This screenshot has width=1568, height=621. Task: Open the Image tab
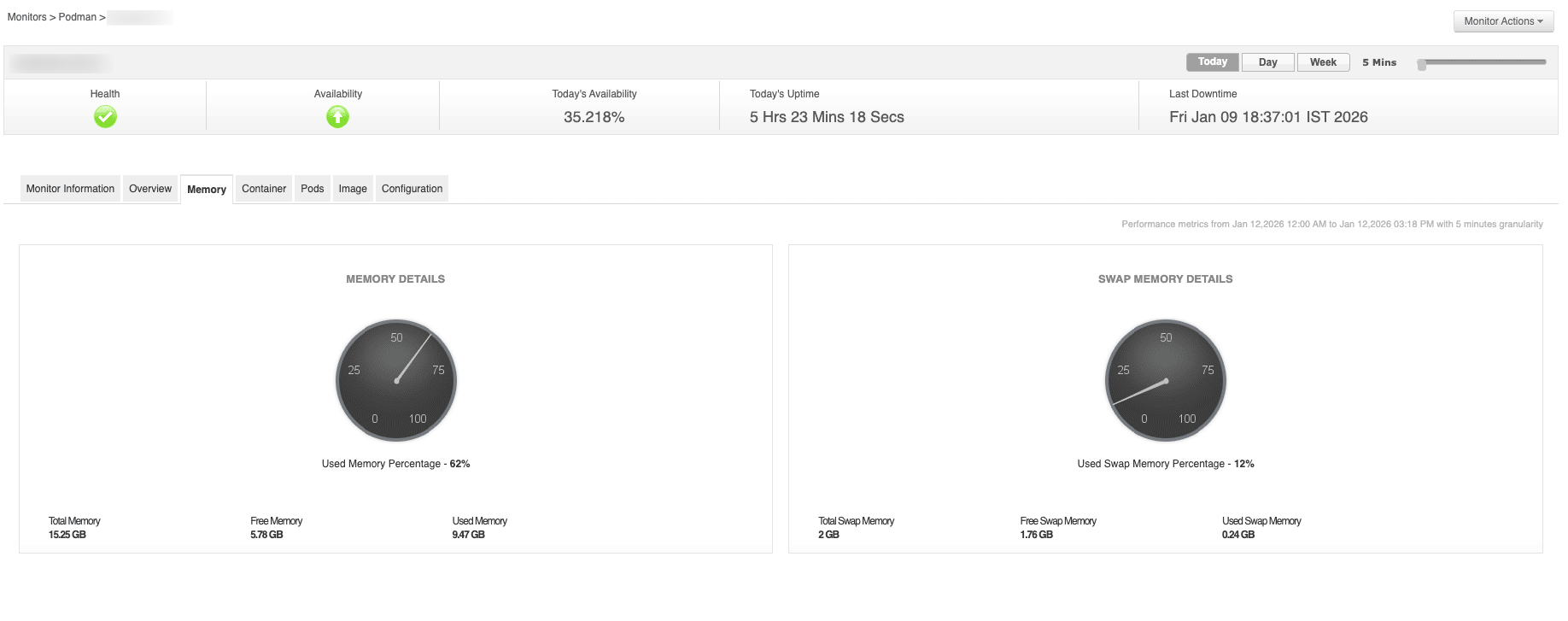(352, 188)
